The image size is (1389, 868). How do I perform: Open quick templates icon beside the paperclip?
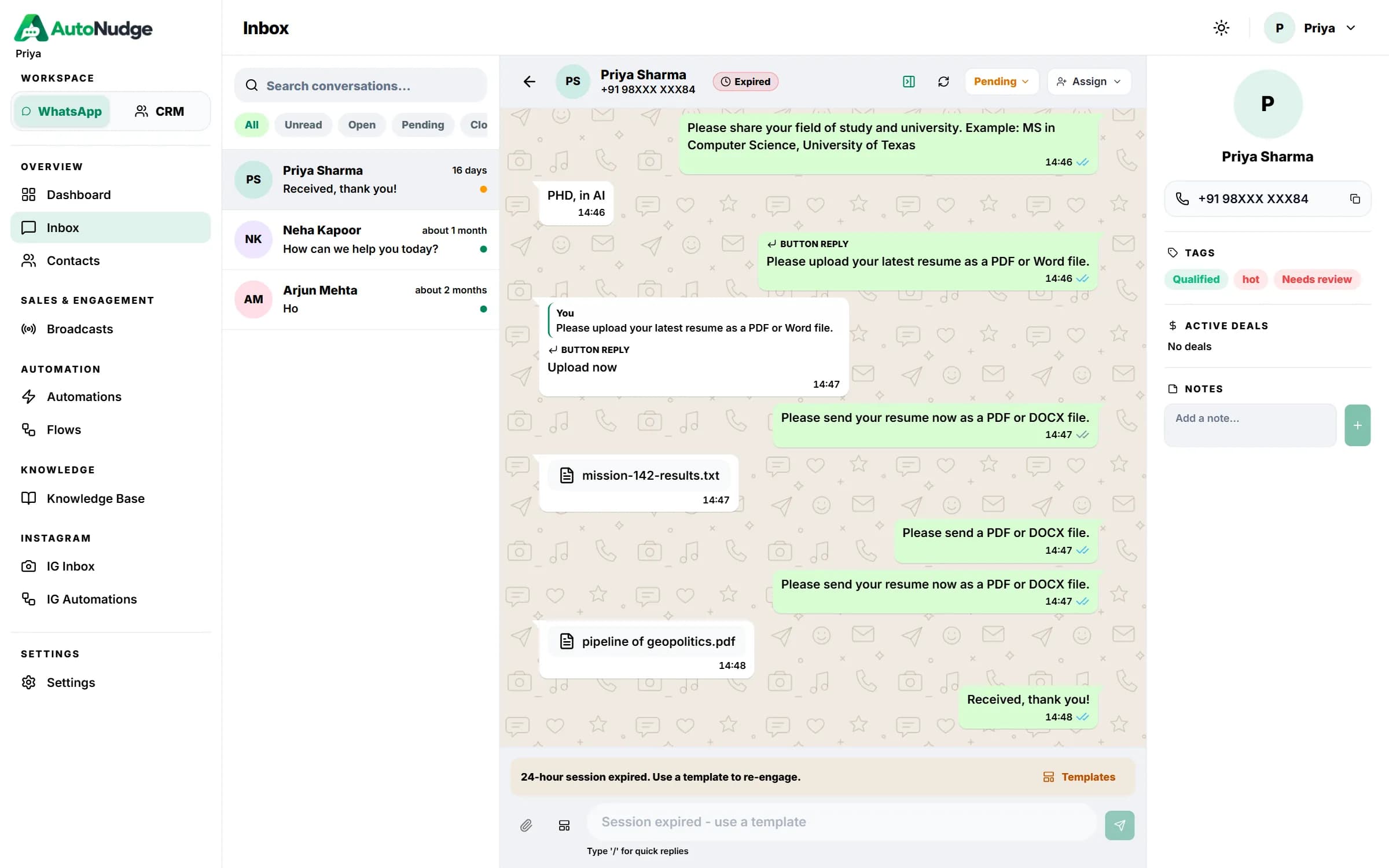pos(564,825)
